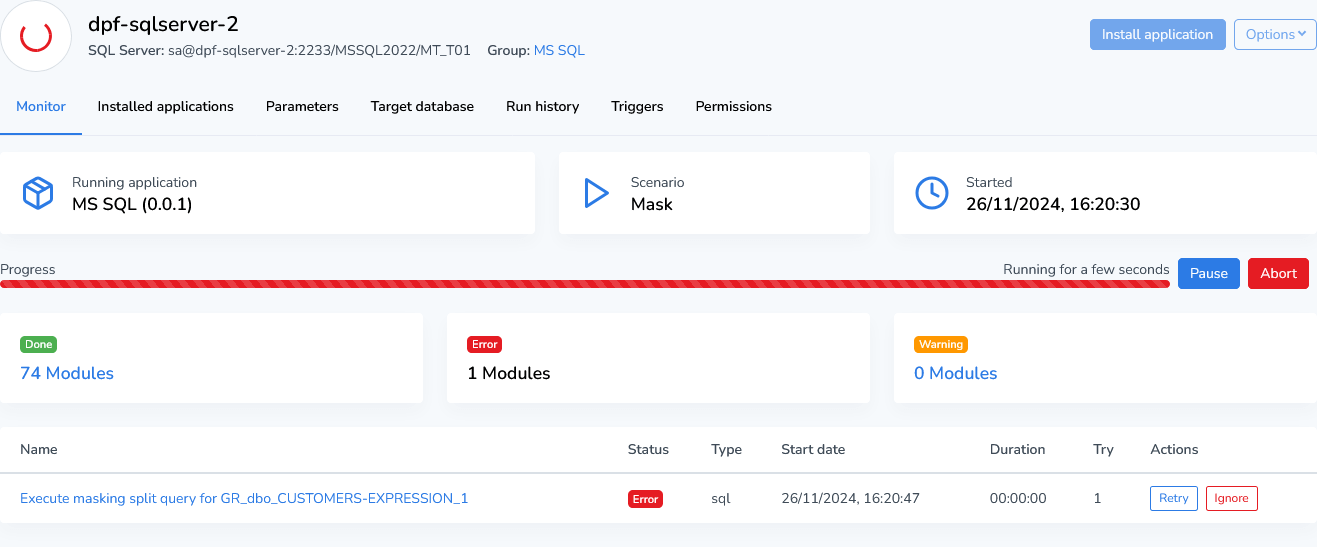The height and width of the screenshot is (547, 1317).
Task: Click the red Error badge above 1 Modules
Action: (484, 344)
